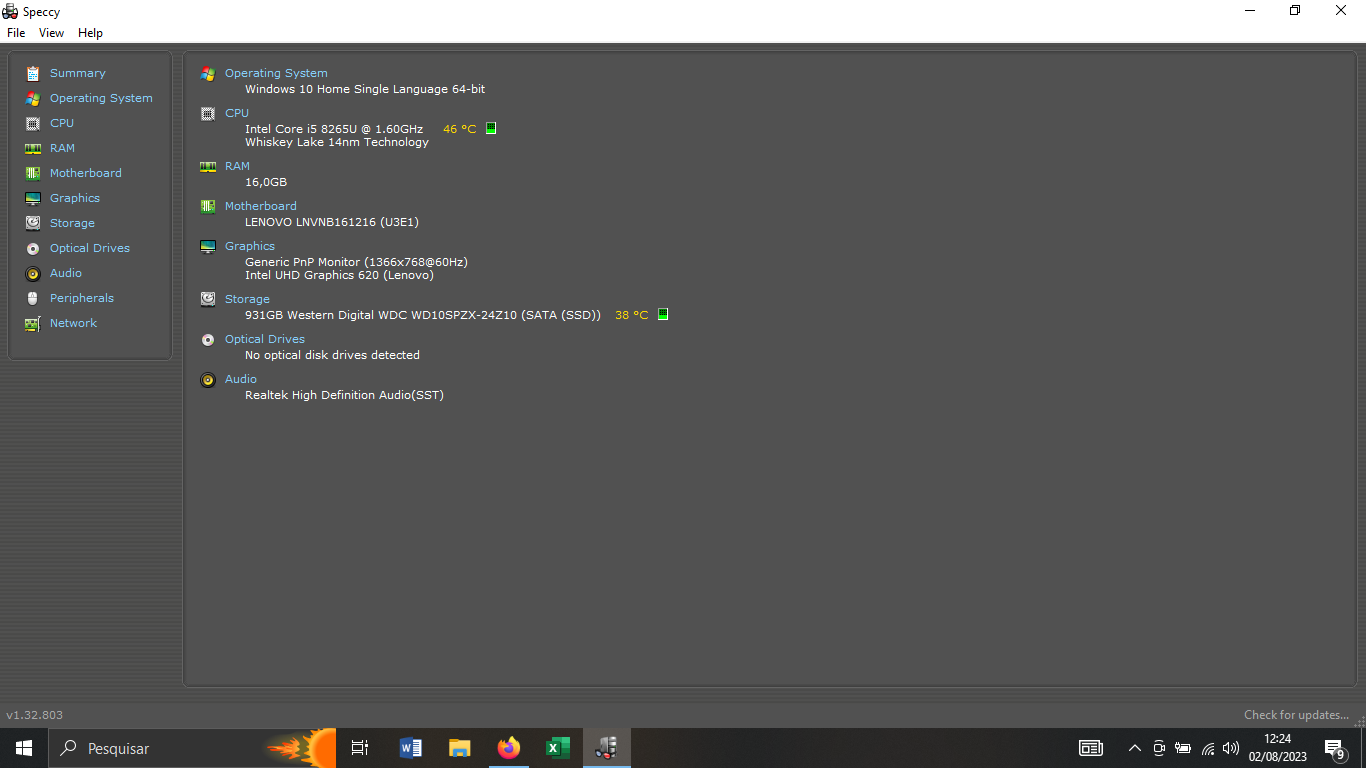The height and width of the screenshot is (768, 1366).
Task: Open the Motherboard heading link in summary
Action: point(261,206)
